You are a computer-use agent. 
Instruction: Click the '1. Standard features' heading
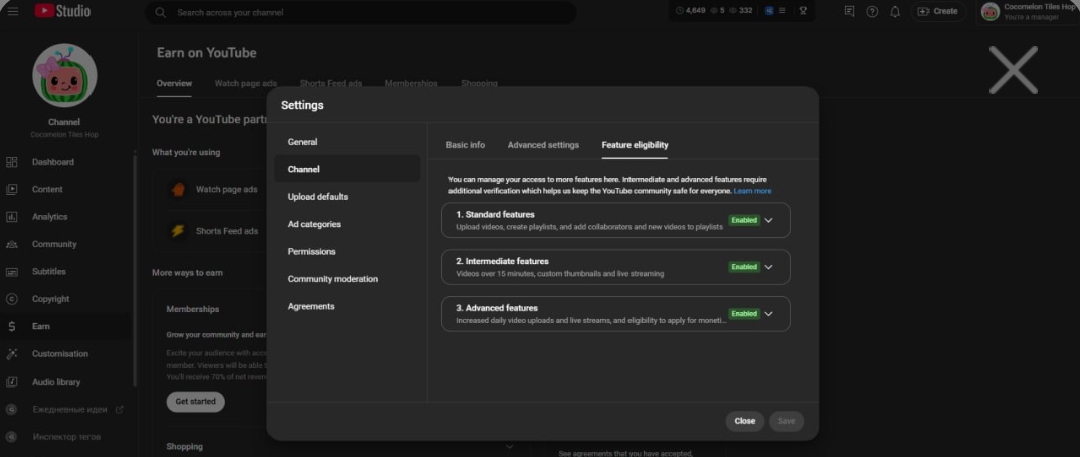(495, 215)
